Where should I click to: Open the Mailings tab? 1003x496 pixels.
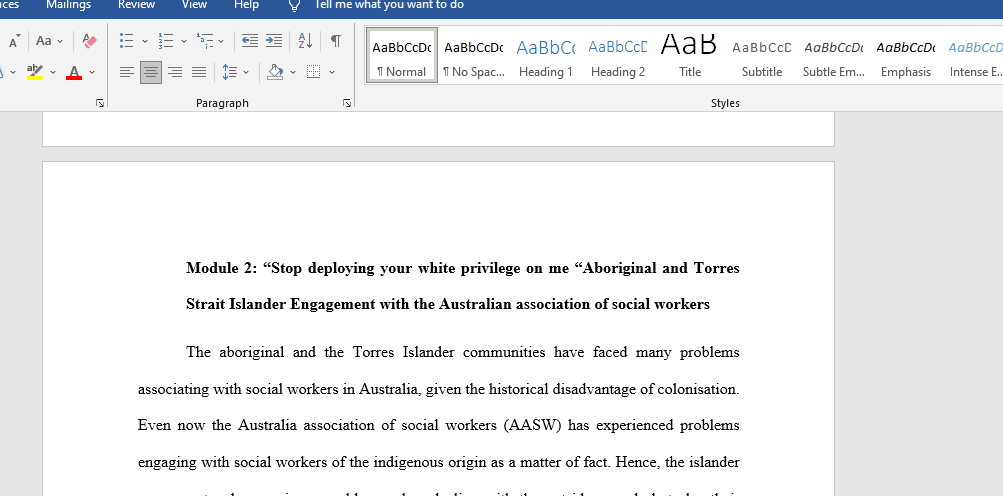68,5
